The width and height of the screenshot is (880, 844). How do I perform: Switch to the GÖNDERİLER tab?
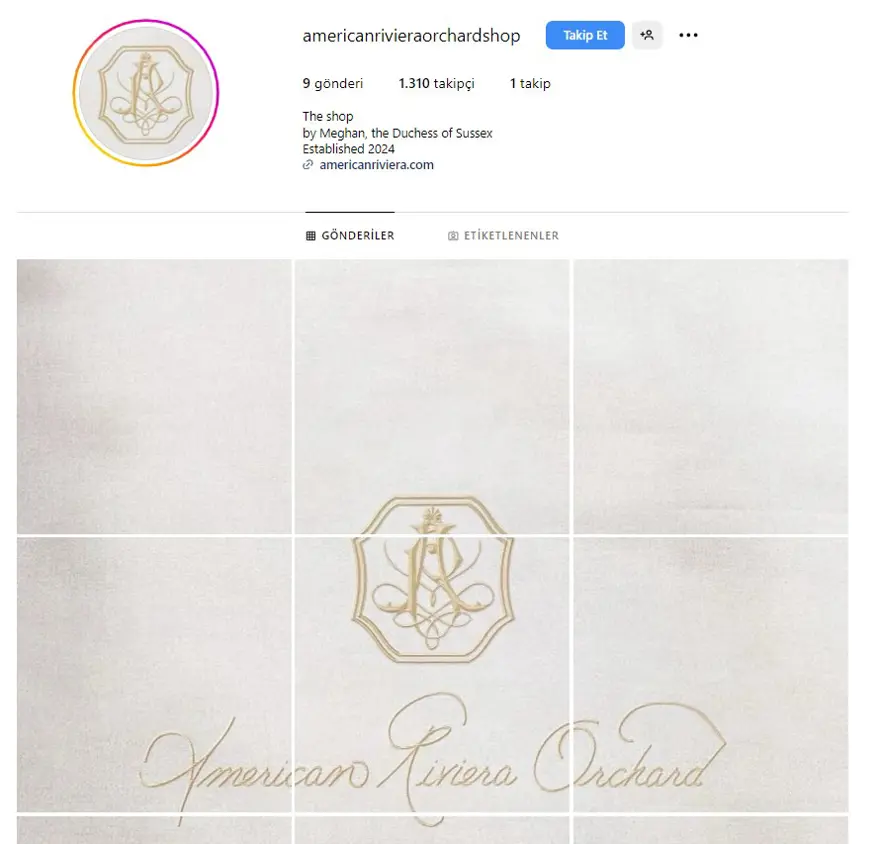pyautogui.click(x=350, y=236)
